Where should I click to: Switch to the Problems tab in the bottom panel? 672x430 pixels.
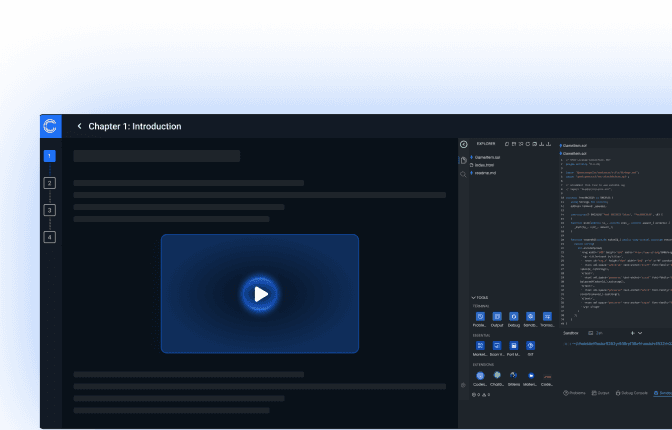point(575,393)
